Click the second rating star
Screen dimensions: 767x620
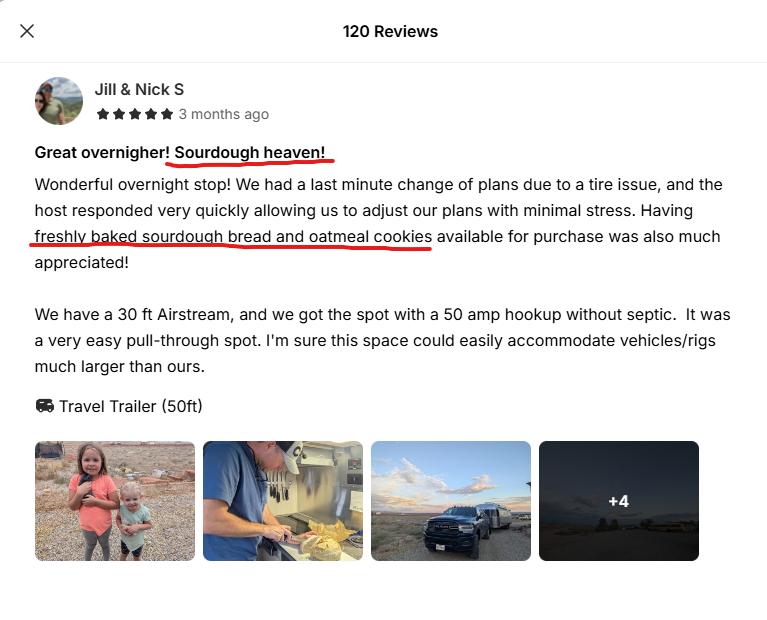[119, 114]
